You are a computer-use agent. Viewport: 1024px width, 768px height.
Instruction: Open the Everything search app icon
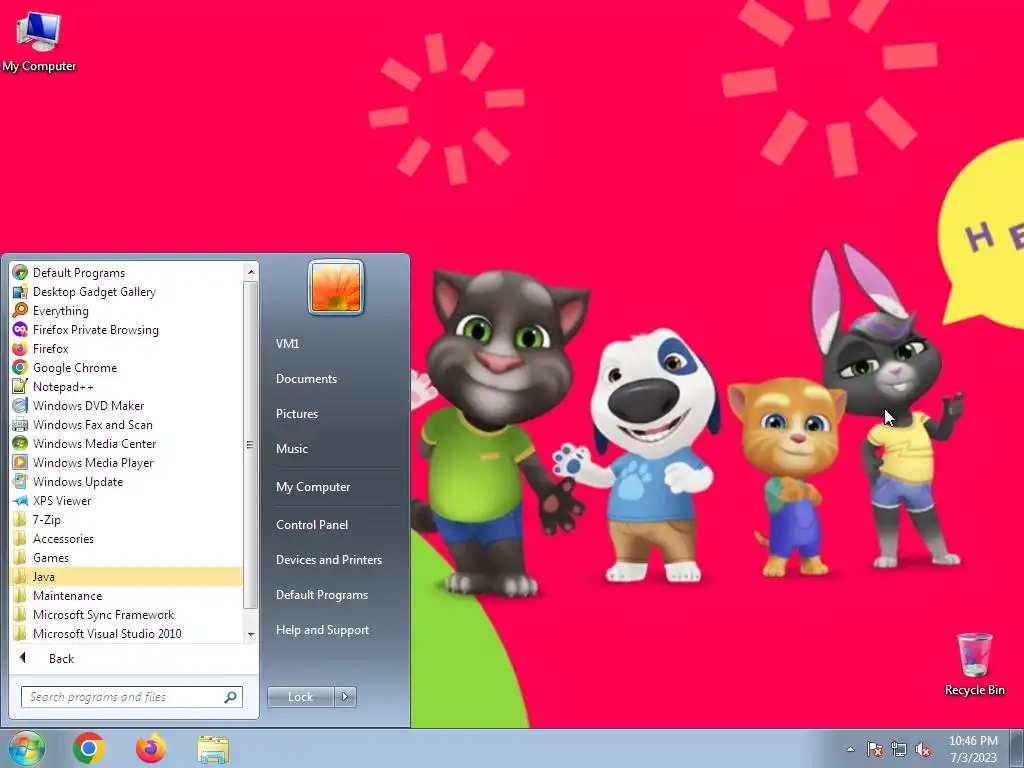(x=20, y=310)
